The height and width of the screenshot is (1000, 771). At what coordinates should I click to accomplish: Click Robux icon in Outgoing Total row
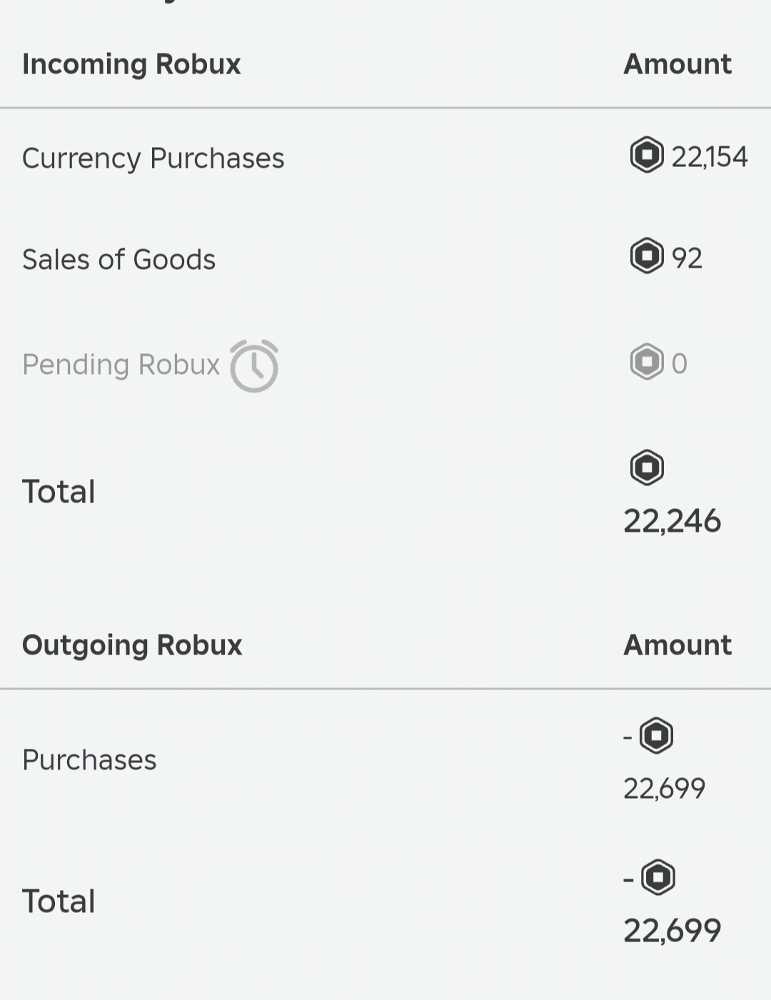(x=657, y=878)
